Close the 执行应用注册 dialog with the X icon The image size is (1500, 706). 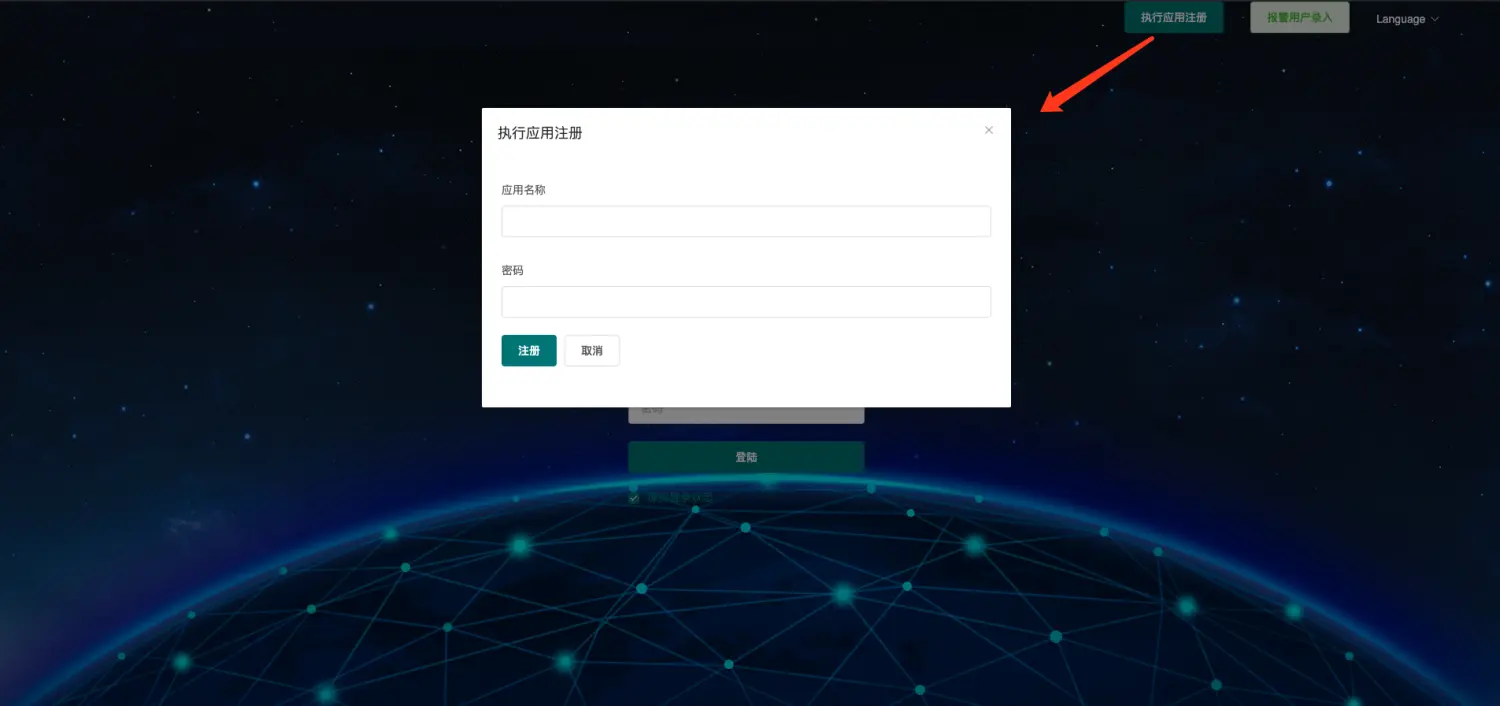[989, 130]
